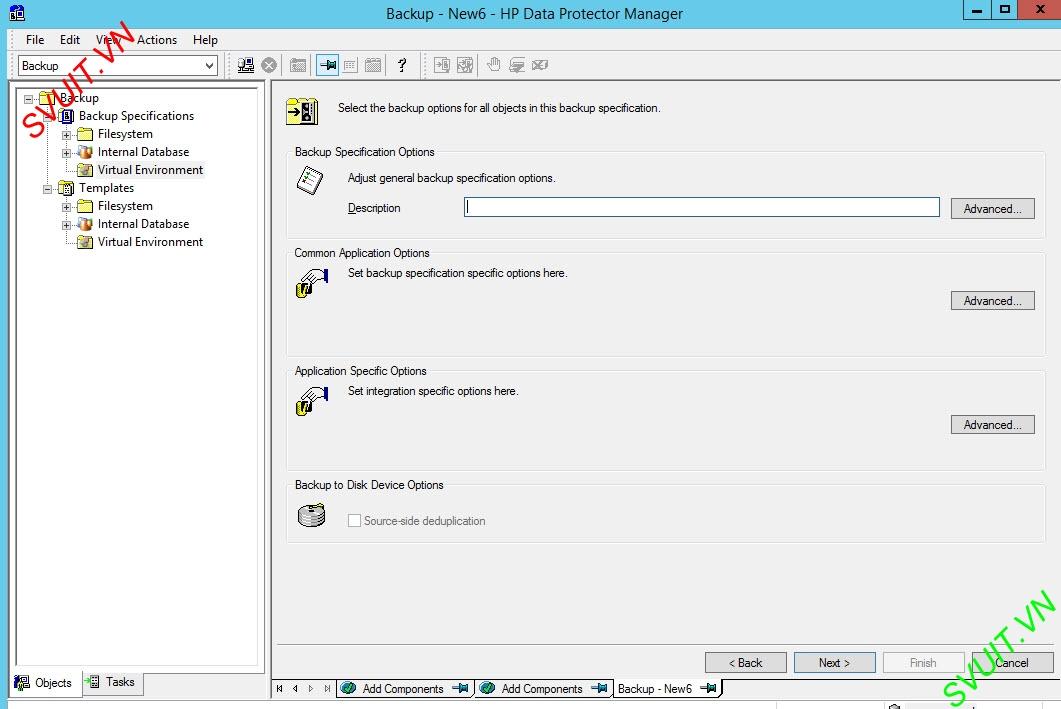Image resolution: width=1061 pixels, height=709 pixels.
Task: Toggle the Source-side deduplication checkbox
Action: point(354,520)
